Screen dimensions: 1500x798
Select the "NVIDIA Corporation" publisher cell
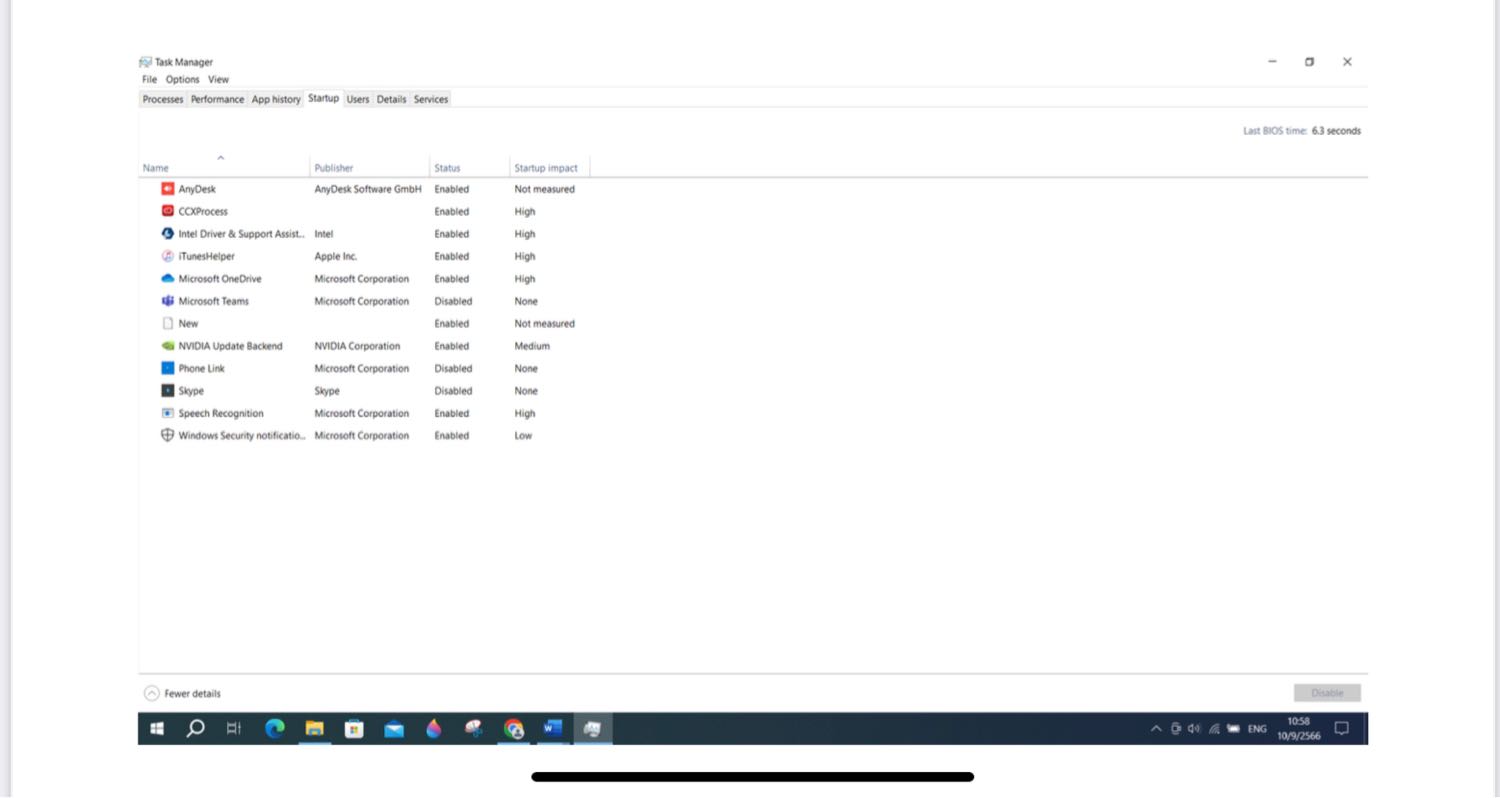[357, 346]
